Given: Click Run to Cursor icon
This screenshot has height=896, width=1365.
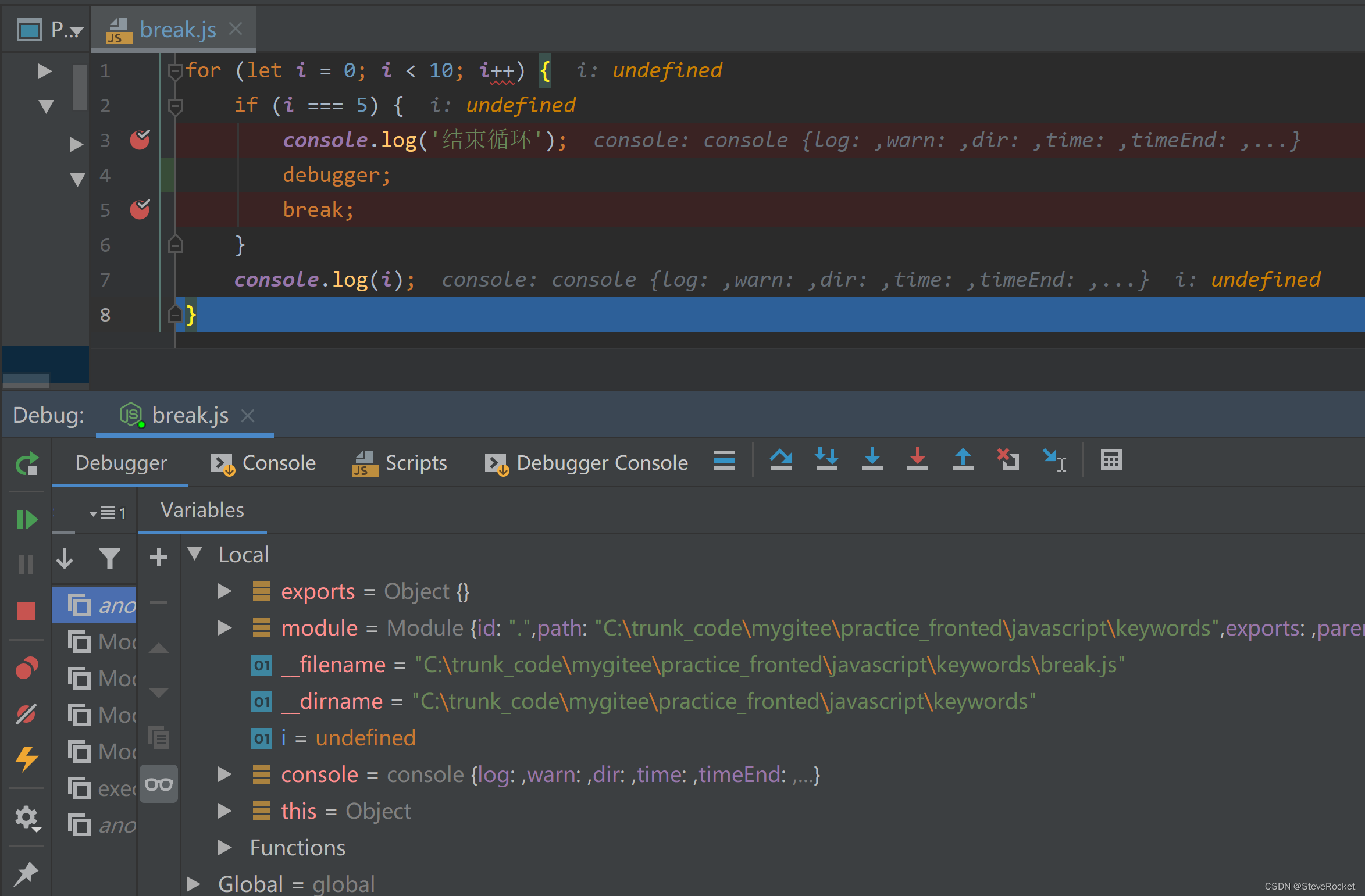Looking at the screenshot, I should (x=1054, y=460).
